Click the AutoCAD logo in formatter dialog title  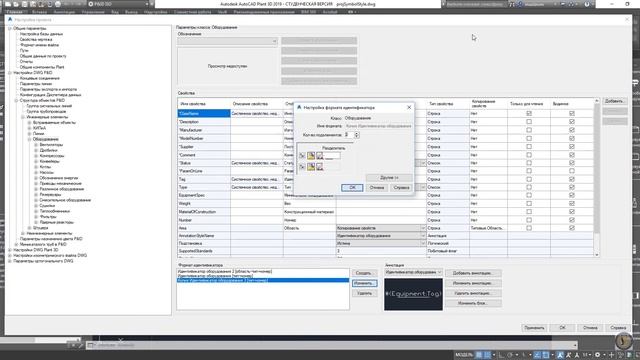click(299, 107)
